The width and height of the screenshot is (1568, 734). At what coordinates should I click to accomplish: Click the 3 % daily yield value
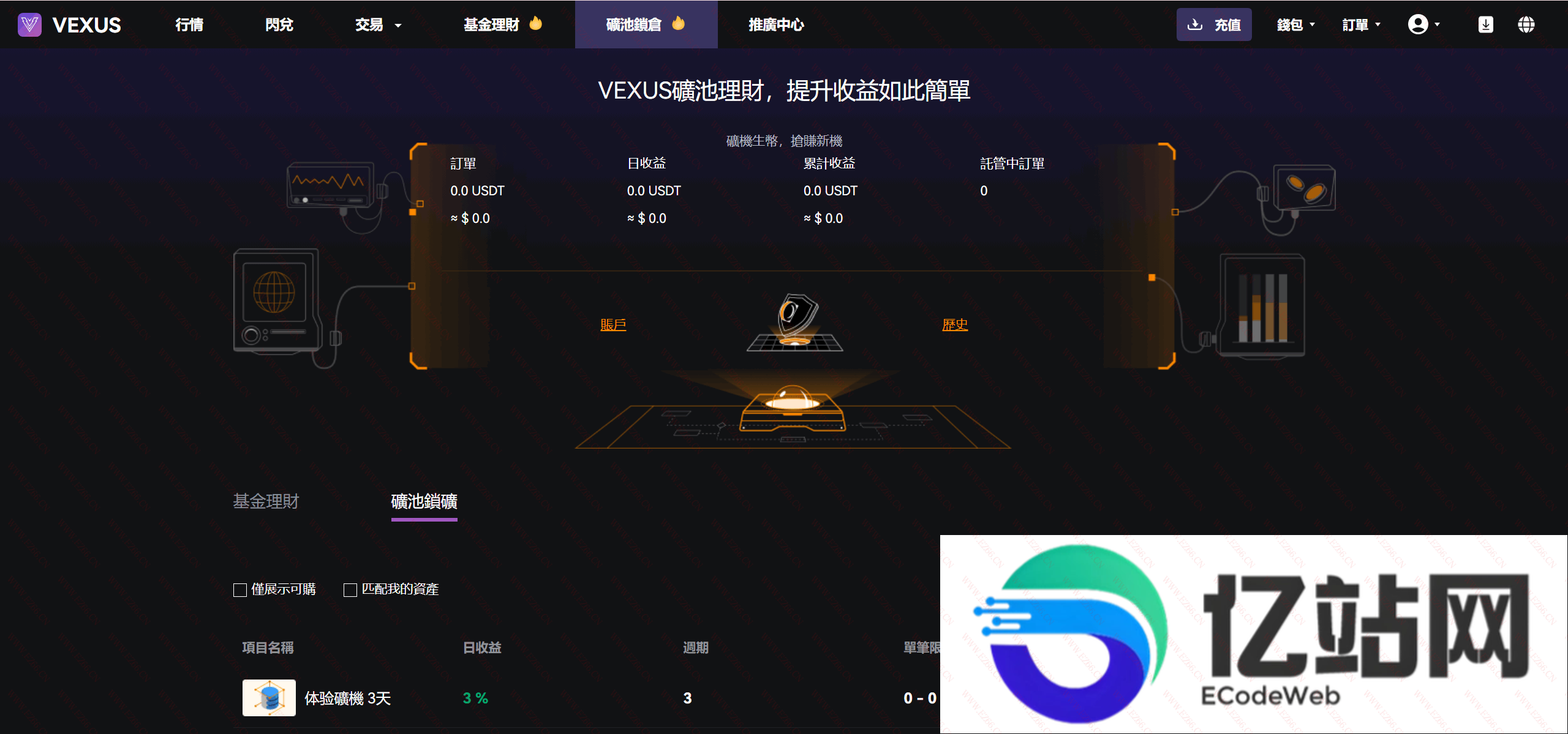[475, 698]
